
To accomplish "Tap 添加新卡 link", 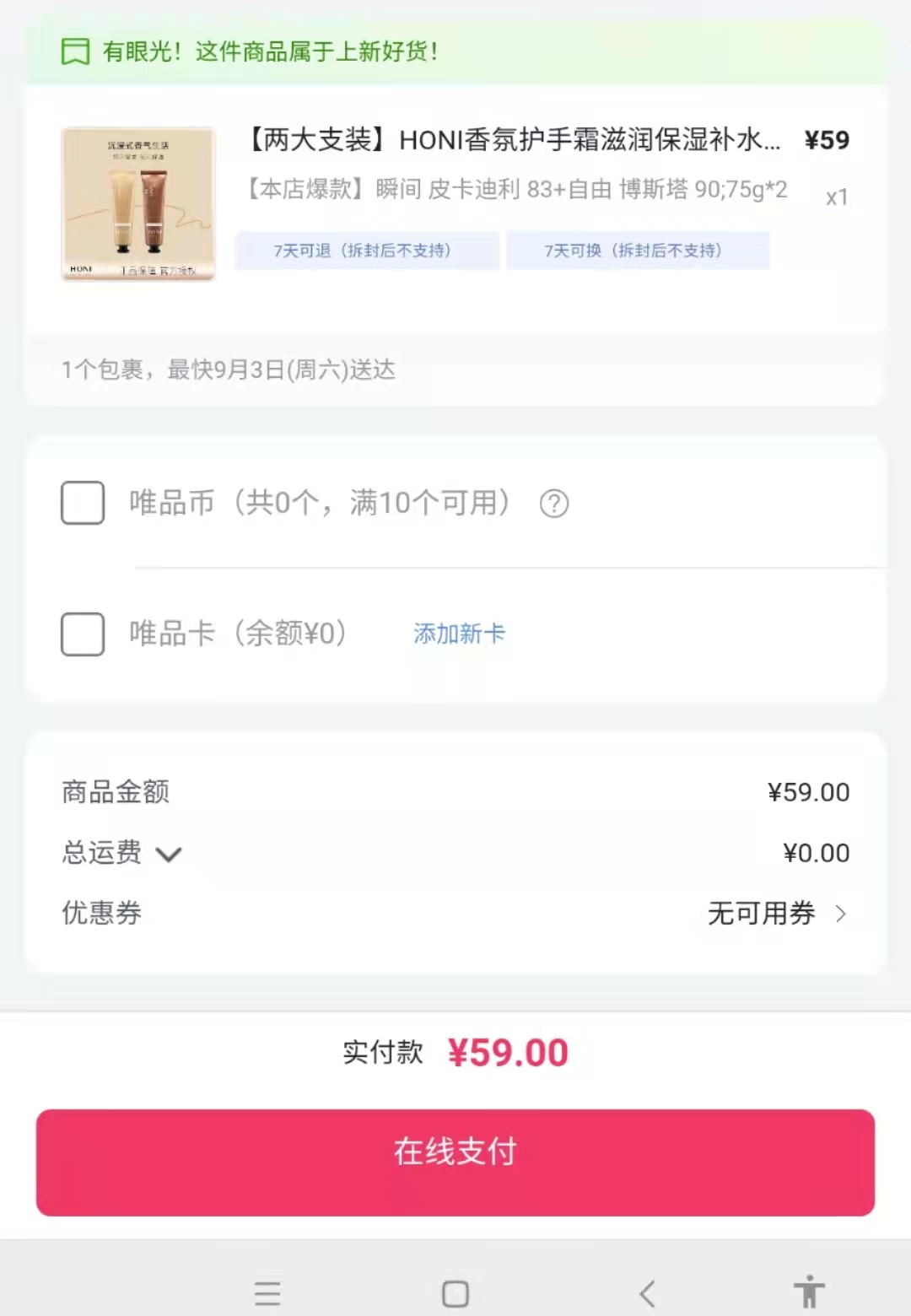I will click(x=459, y=634).
